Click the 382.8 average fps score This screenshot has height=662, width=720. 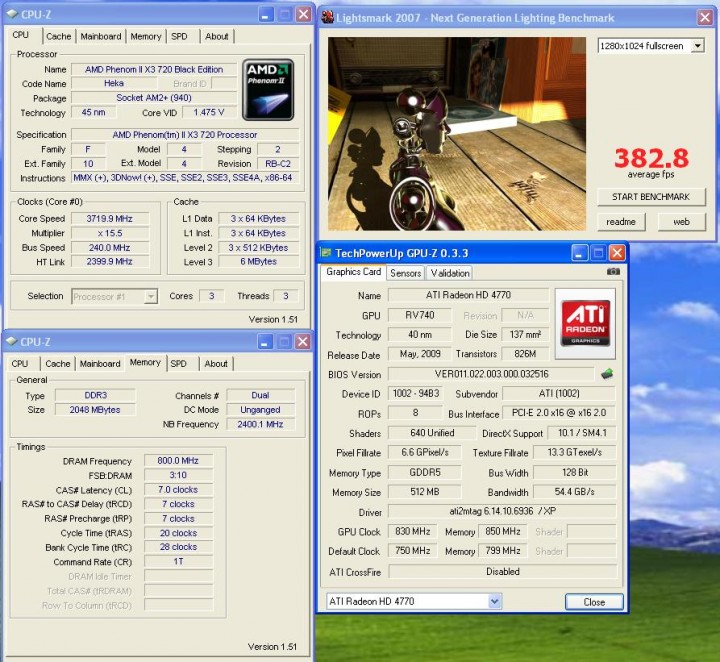tap(651, 158)
